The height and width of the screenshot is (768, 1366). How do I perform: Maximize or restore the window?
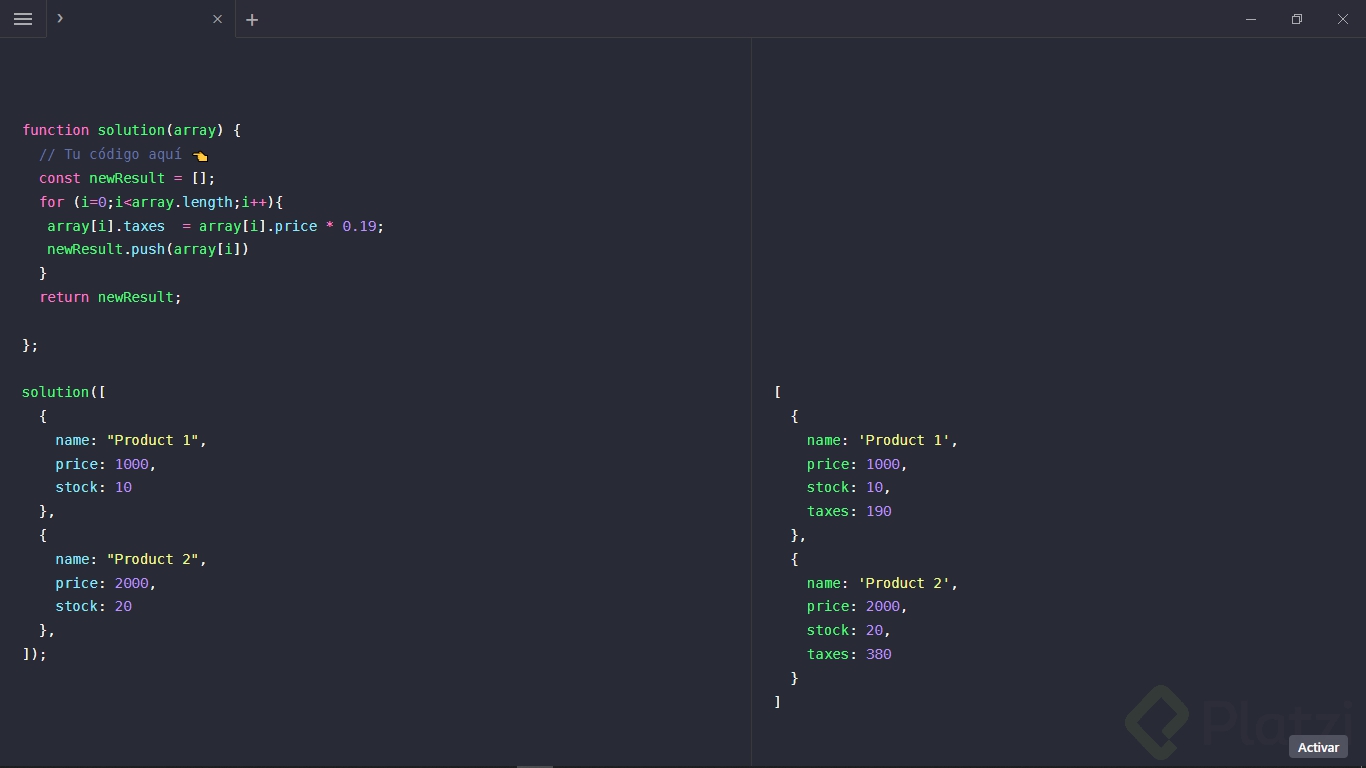[x=1297, y=19]
